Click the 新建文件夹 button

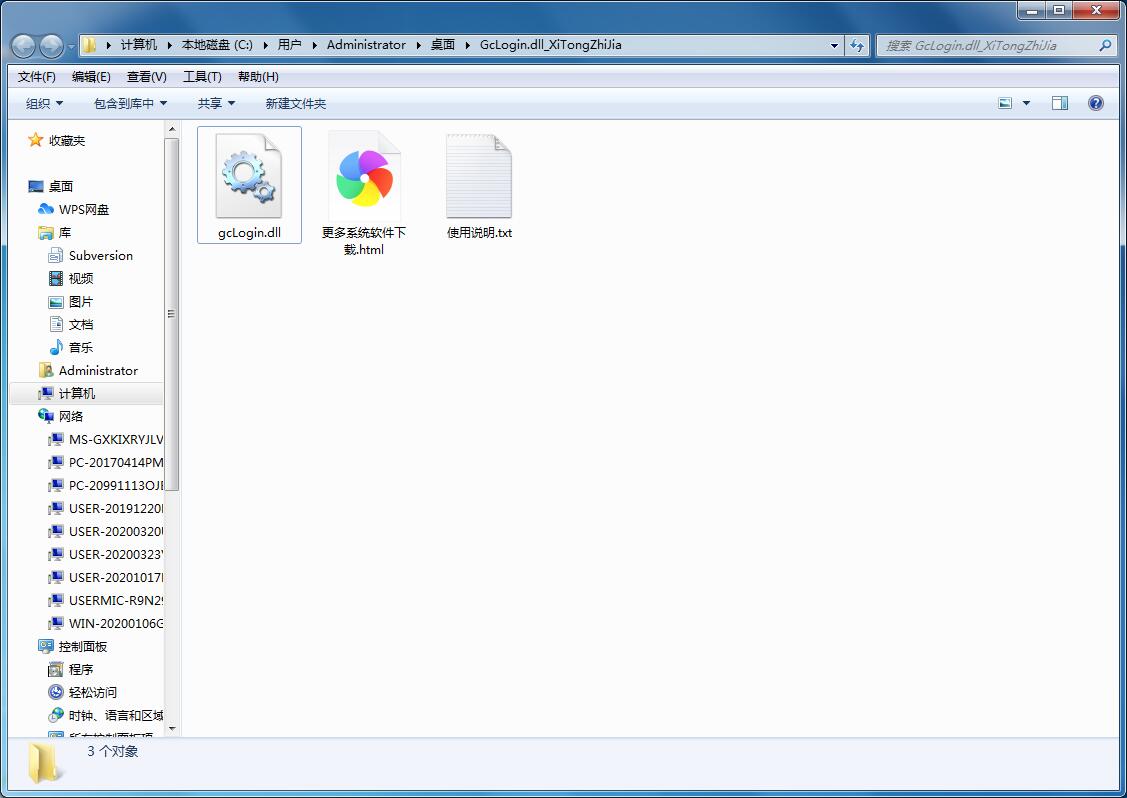point(295,104)
